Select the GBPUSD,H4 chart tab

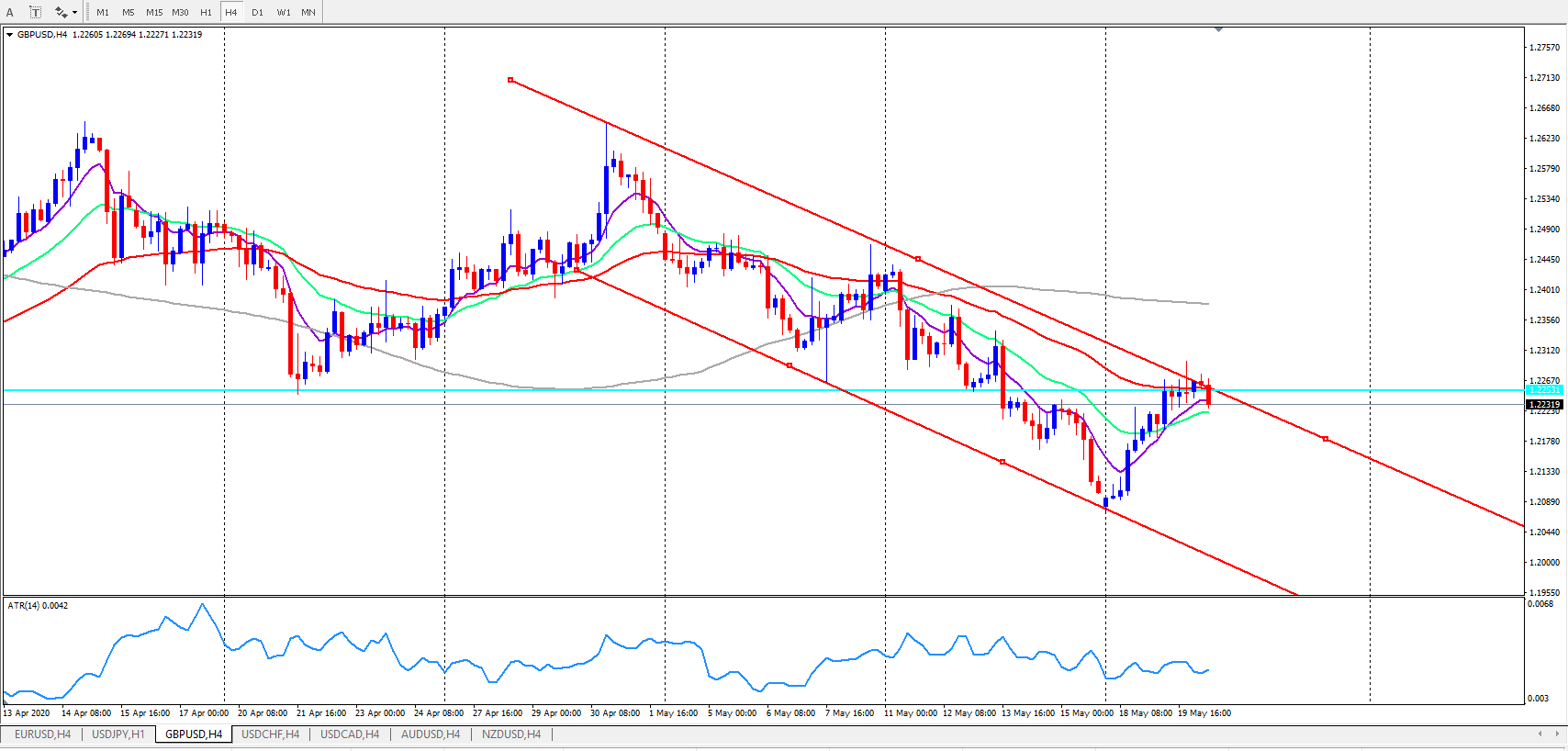point(194,734)
